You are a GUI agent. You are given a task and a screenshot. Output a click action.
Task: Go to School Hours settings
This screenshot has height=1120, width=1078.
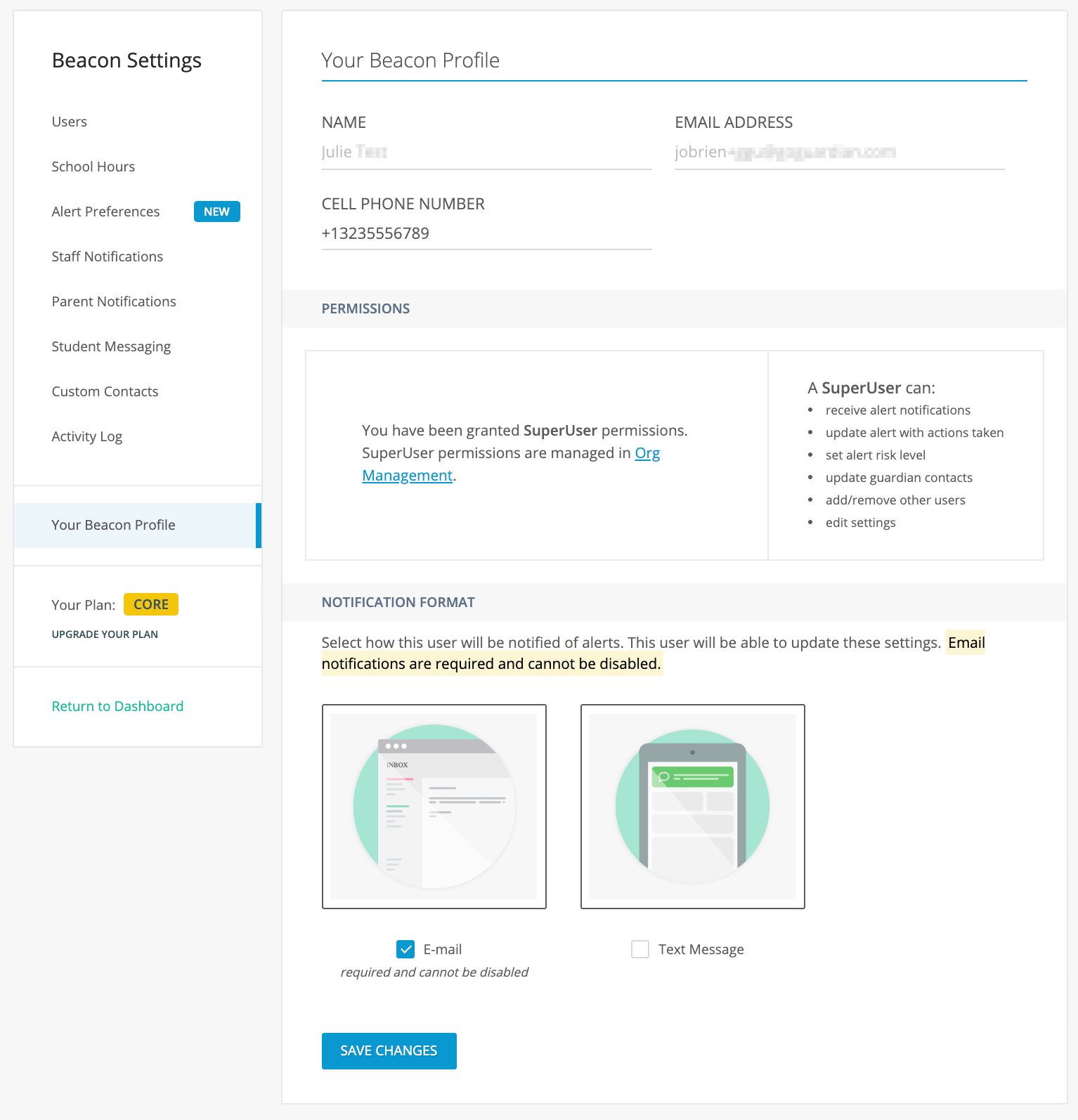coord(93,167)
